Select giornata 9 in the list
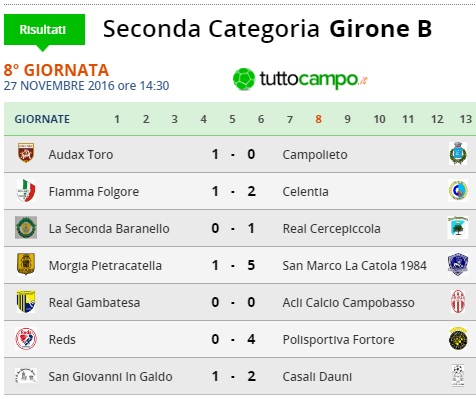This screenshot has height=399, width=476. tap(347, 119)
